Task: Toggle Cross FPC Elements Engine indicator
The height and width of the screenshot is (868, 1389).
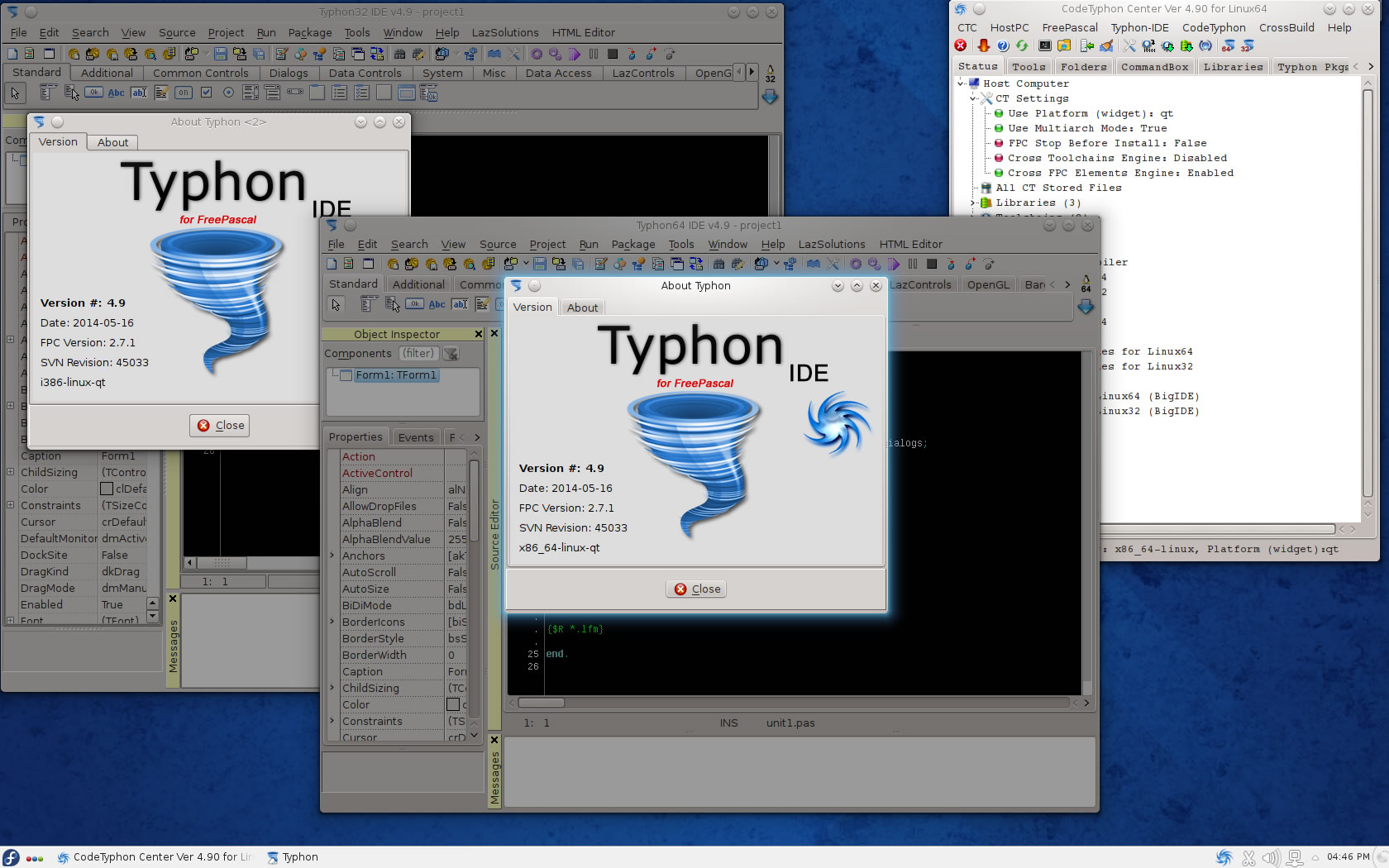Action: pyautogui.click(x=998, y=173)
